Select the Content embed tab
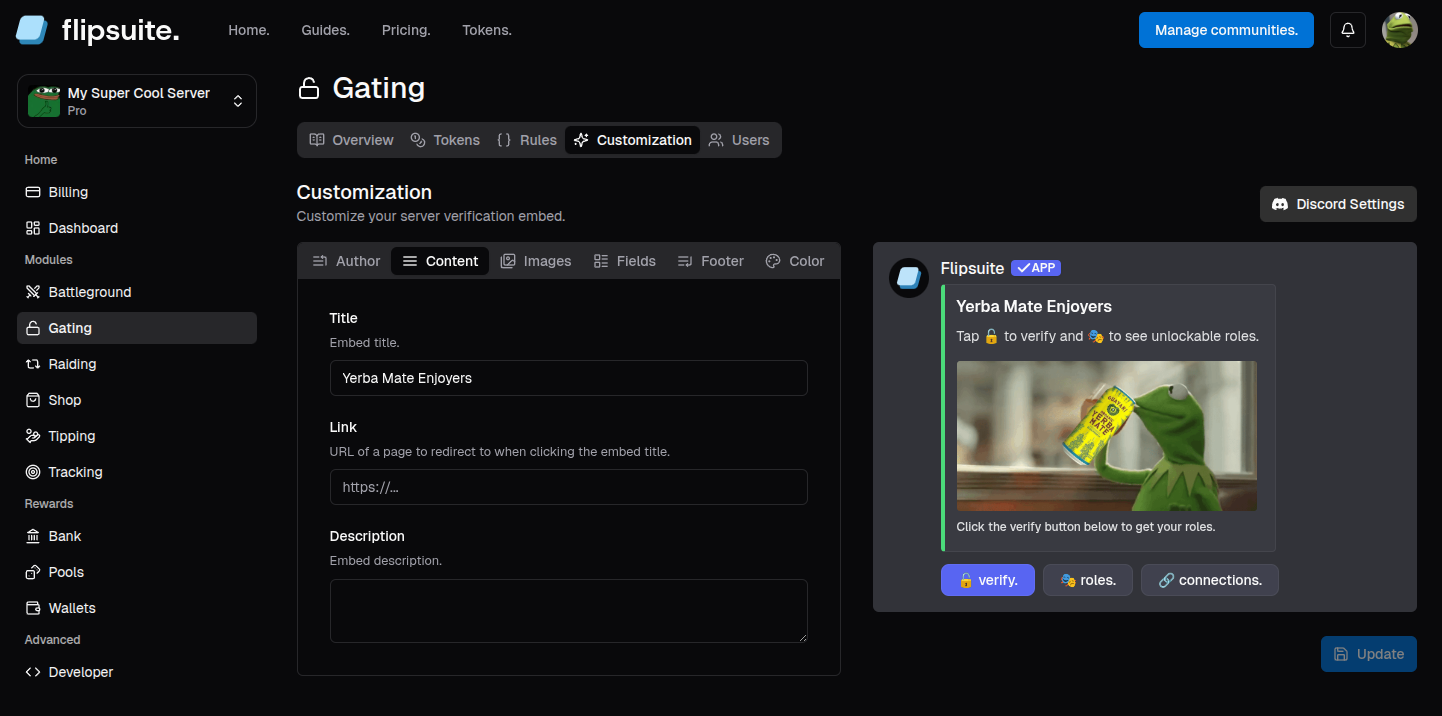Screen dimensions: 1442x716 (440, 261)
